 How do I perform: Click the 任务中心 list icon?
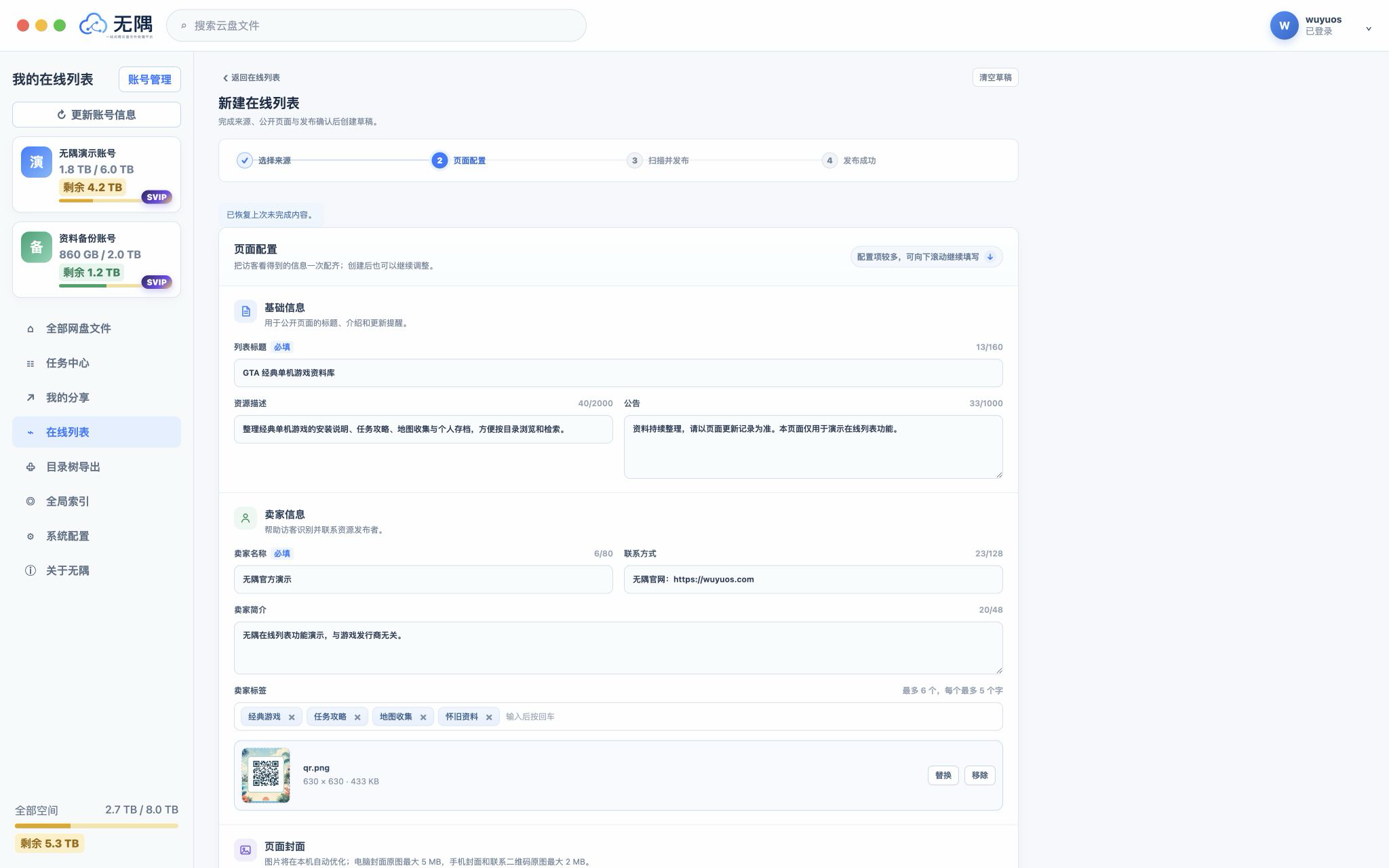pos(31,363)
